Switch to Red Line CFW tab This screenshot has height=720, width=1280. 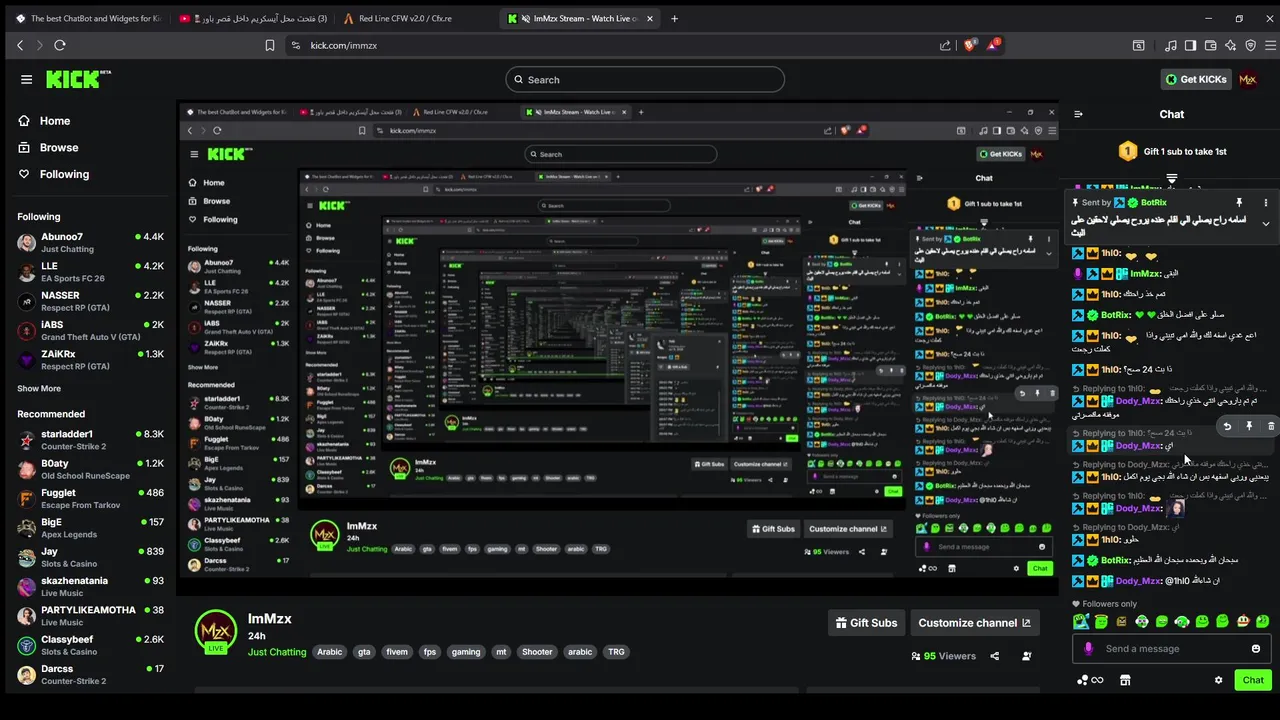[415, 18]
